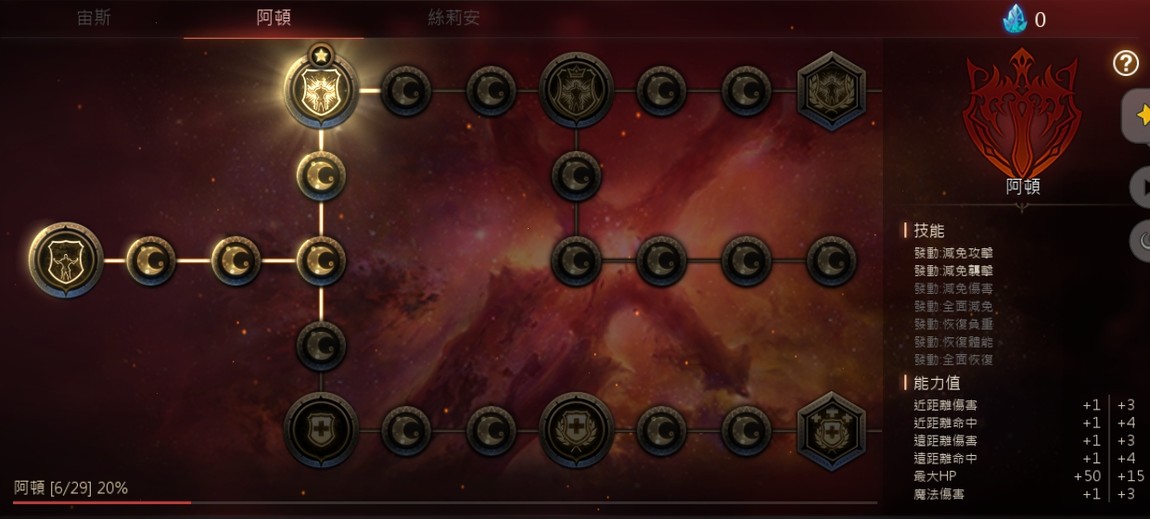The image size is (1150, 519).
Task: Select the lit moon node below the star shield
Action: 321,175
